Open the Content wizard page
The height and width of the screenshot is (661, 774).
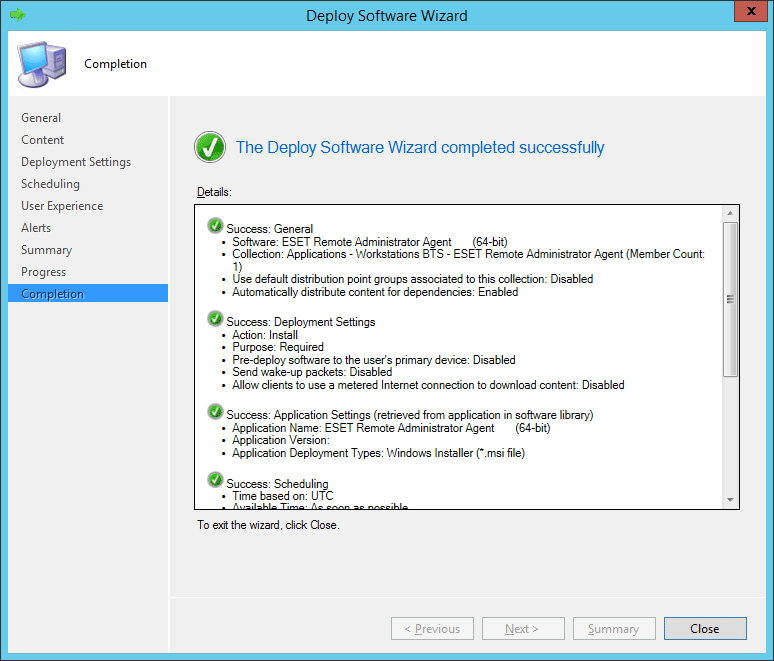click(43, 140)
